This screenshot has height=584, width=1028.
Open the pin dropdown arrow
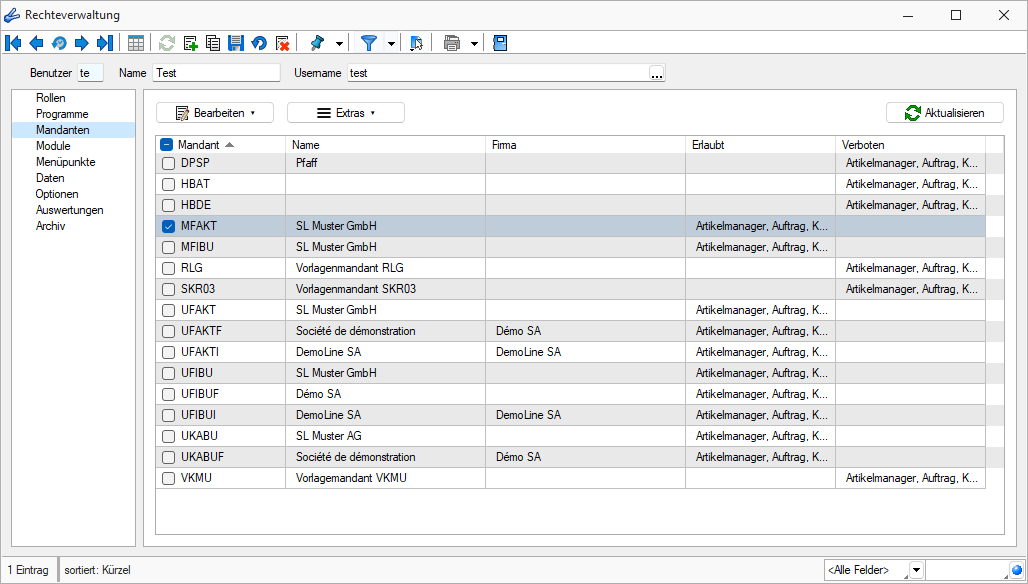coord(339,44)
